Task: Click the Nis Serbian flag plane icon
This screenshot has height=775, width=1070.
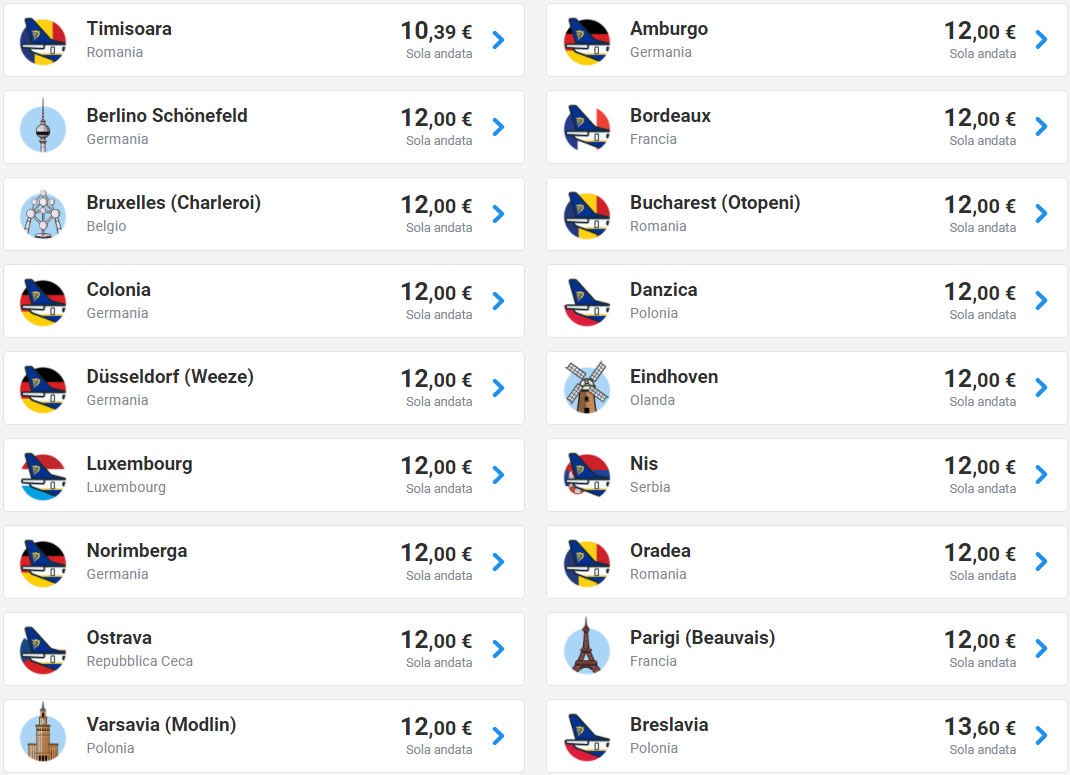Action: coord(587,476)
